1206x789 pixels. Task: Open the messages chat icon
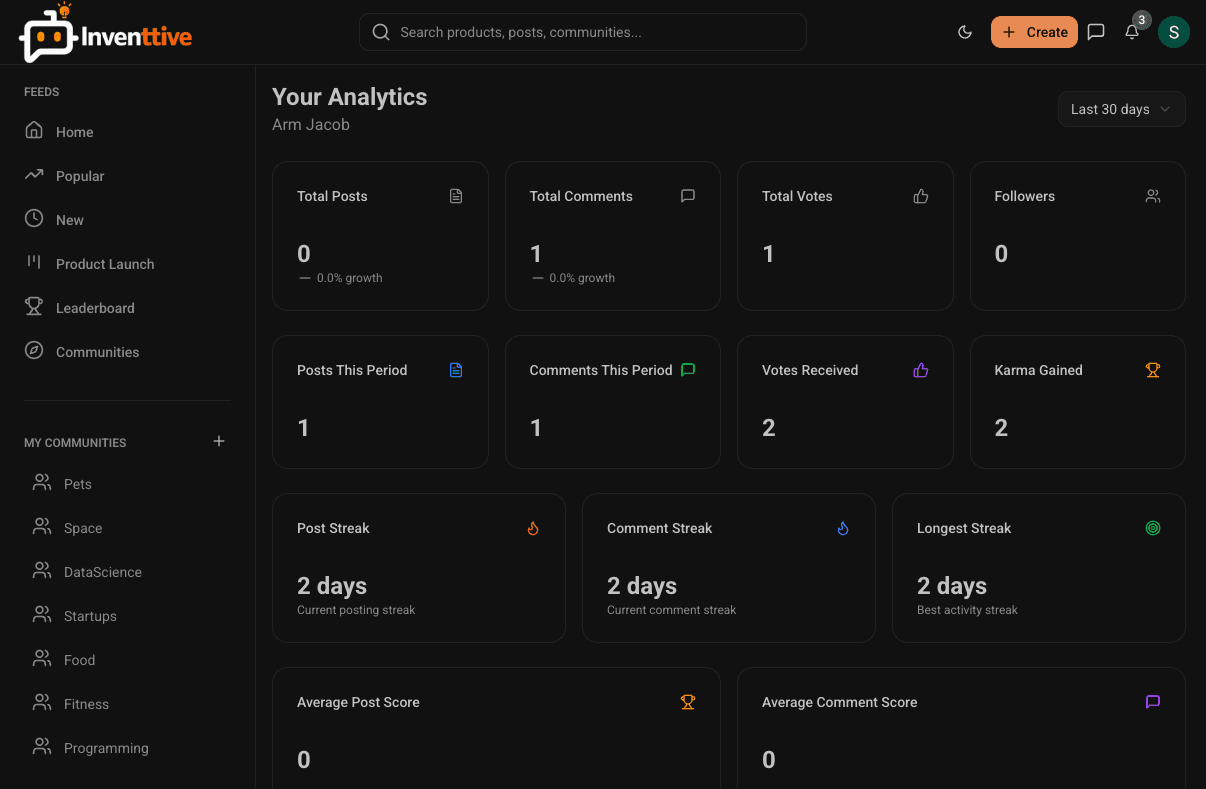[x=1096, y=32]
